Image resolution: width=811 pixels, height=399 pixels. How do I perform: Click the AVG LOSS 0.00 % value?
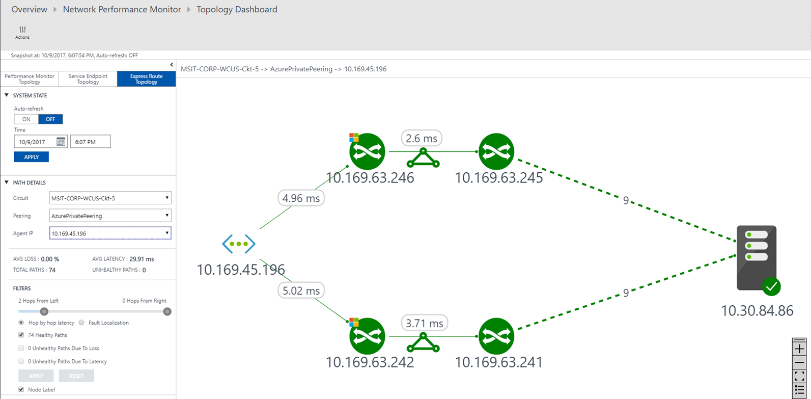[50, 259]
